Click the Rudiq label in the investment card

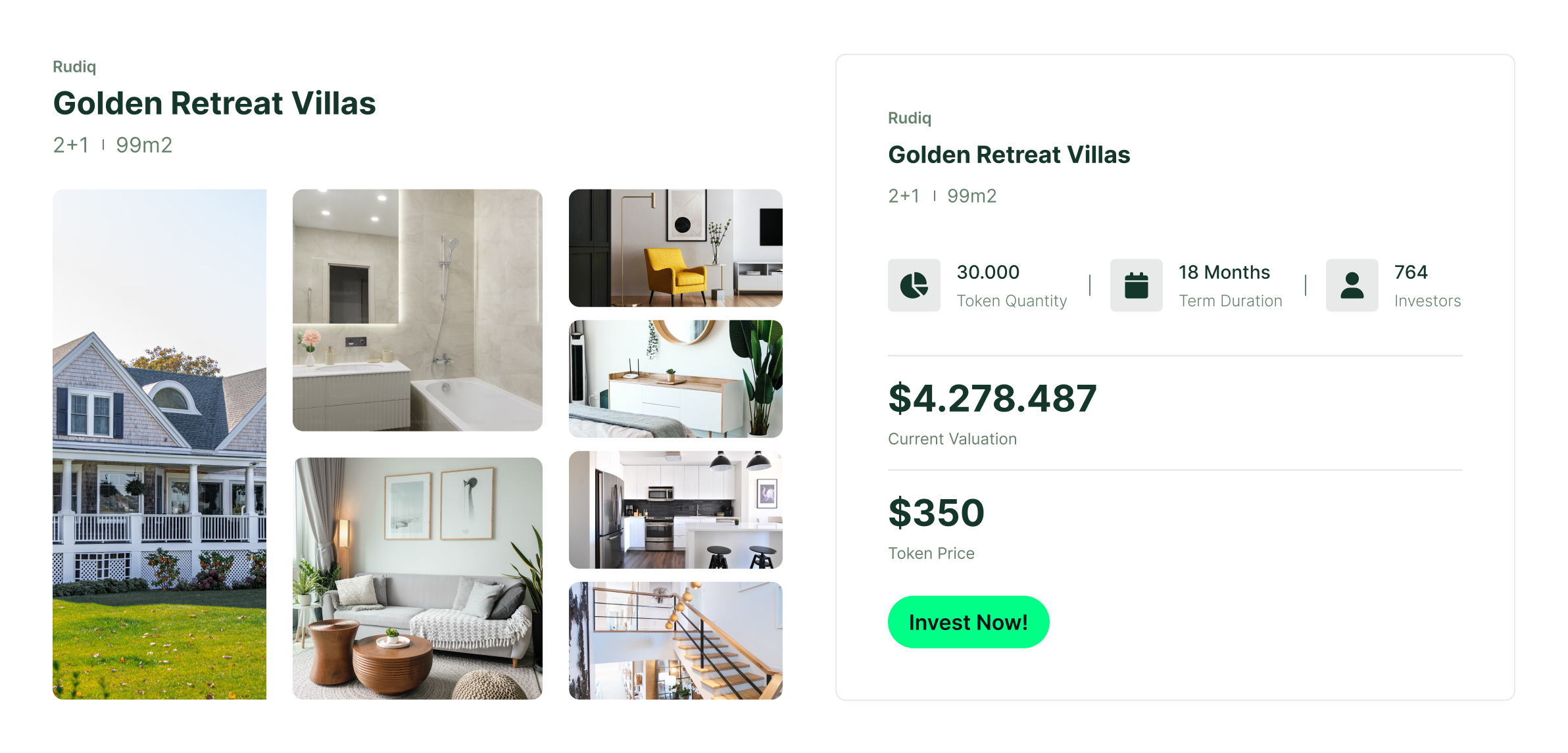910,118
